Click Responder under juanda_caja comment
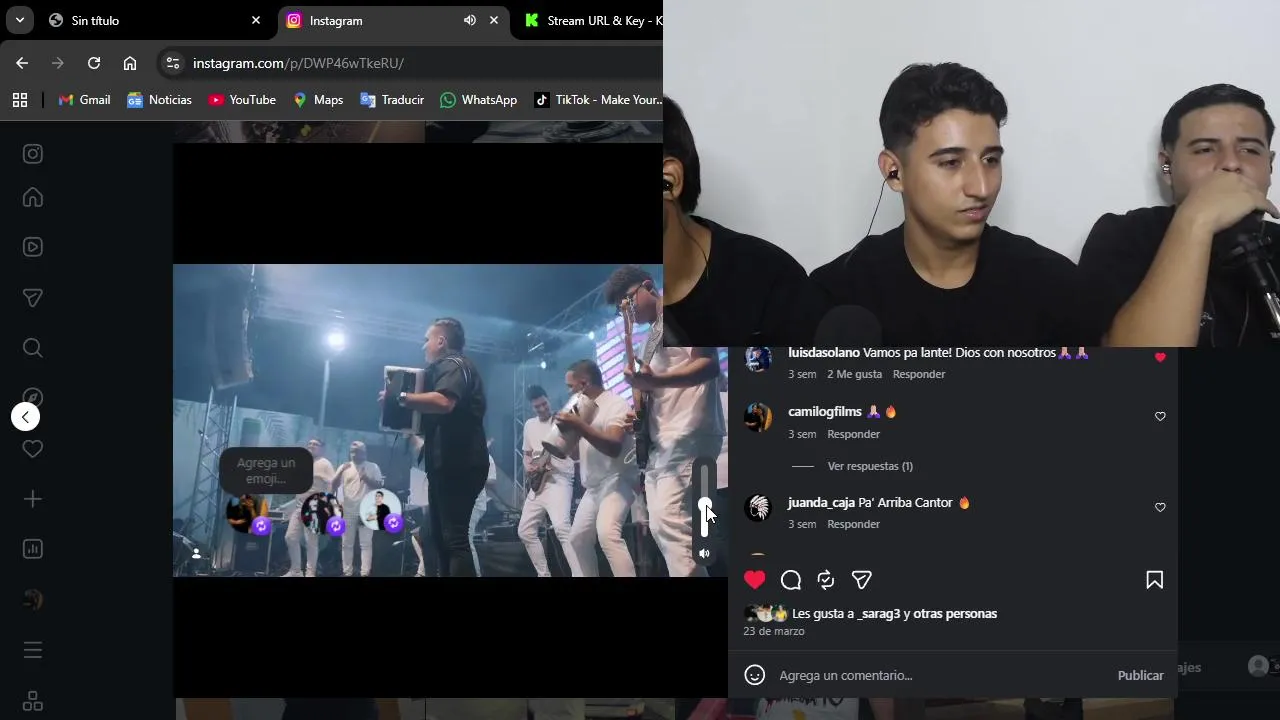This screenshot has height=720, width=1280. pos(853,524)
